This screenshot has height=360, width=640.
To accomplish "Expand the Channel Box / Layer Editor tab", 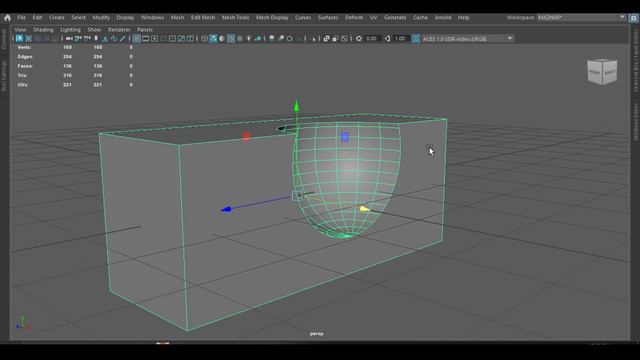I will point(636,60).
